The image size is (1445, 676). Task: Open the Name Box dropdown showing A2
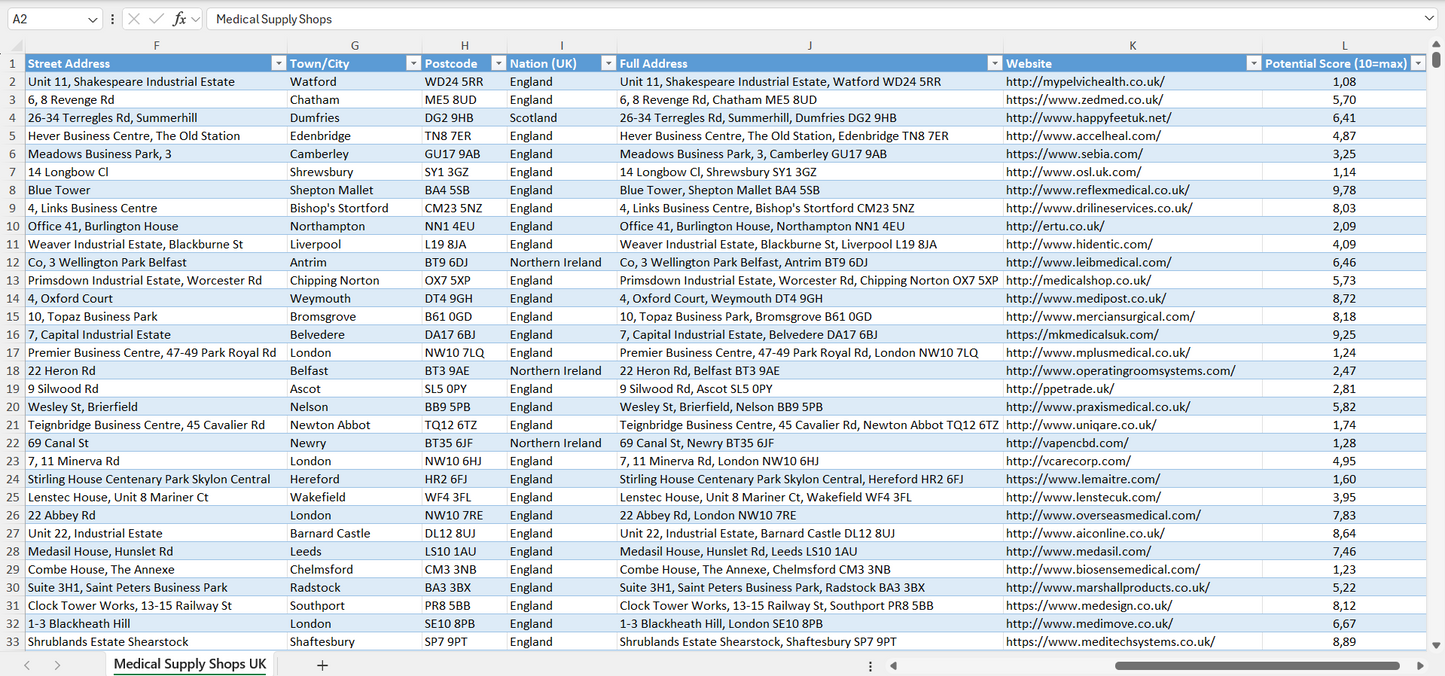point(92,19)
